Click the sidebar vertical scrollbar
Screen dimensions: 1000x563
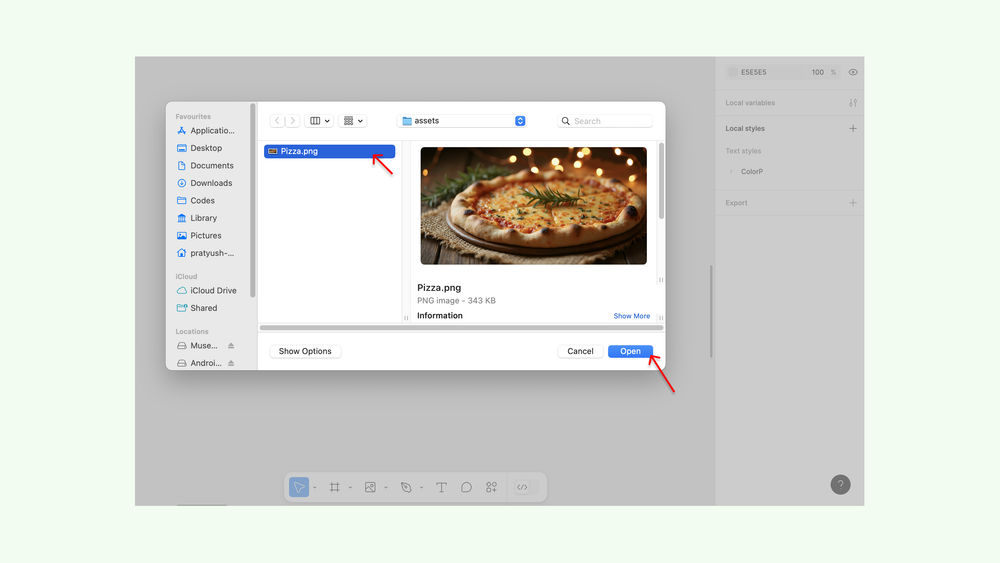point(253,200)
